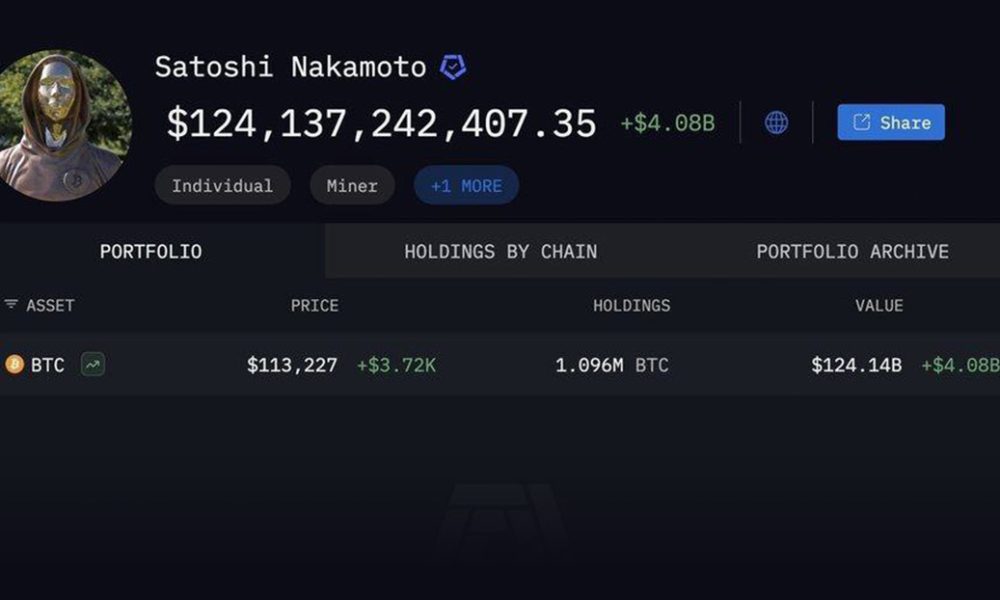Select the Individual tag
1000x600 pixels.
click(223, 186)
